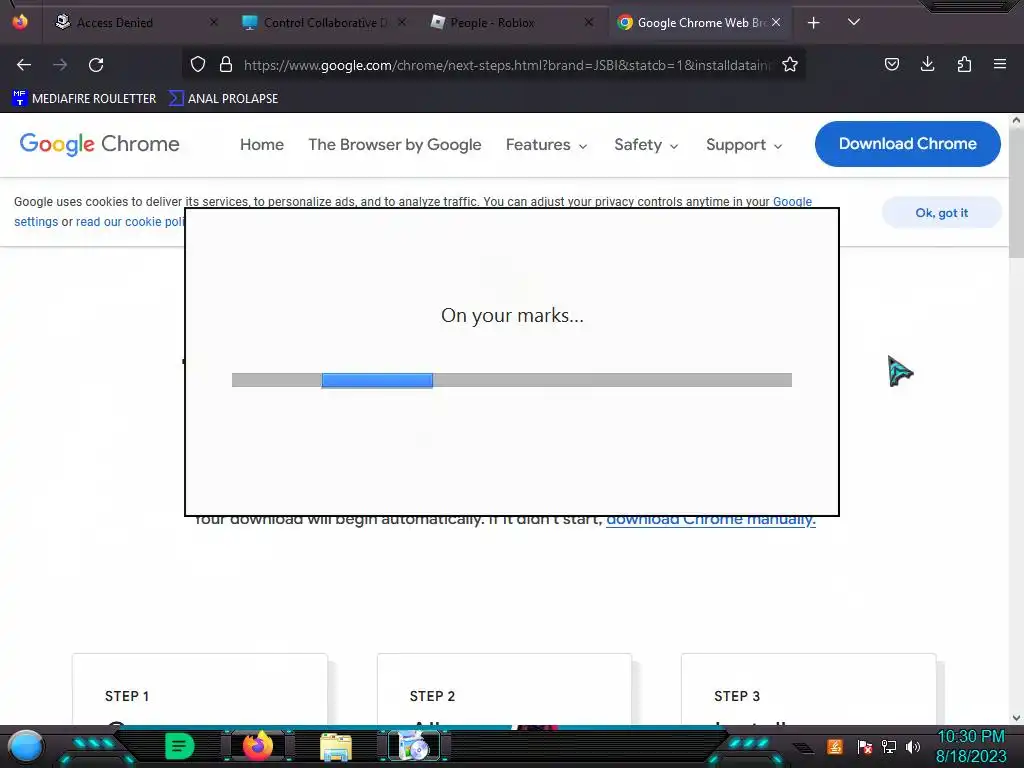Image resolution: width=1024 pixels, height=768 pixels.
Task: Open Firefox from the taskbar
Action: coord(257,746)
